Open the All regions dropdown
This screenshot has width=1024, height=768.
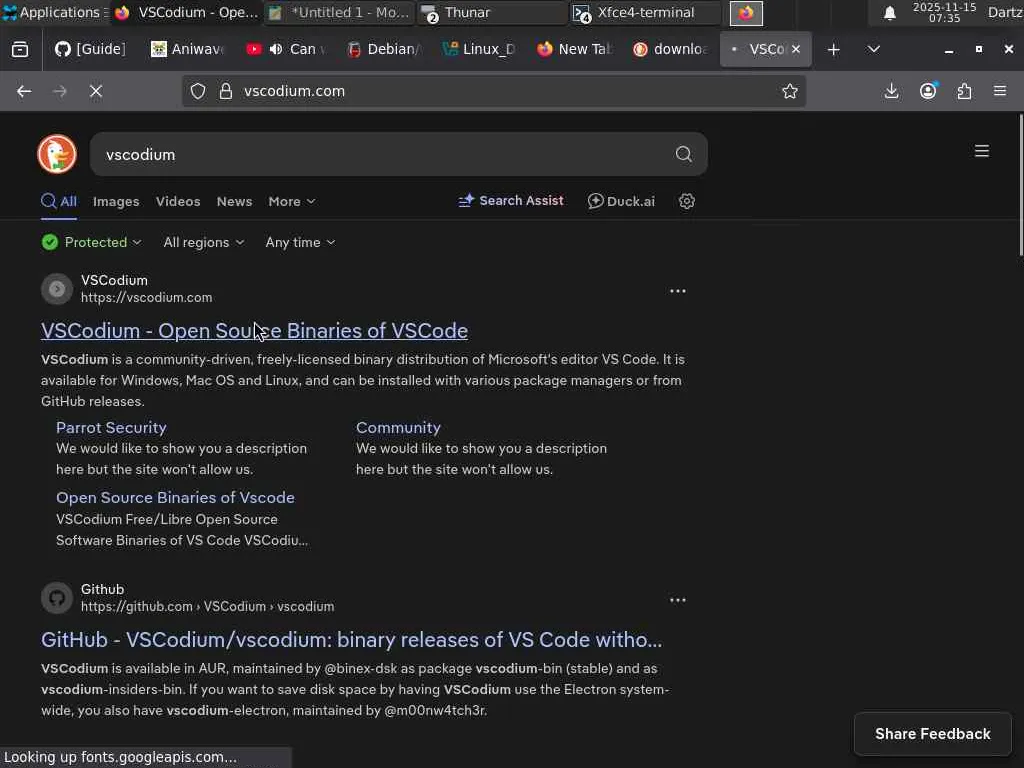pyautogui.click(x=203, y=242)
